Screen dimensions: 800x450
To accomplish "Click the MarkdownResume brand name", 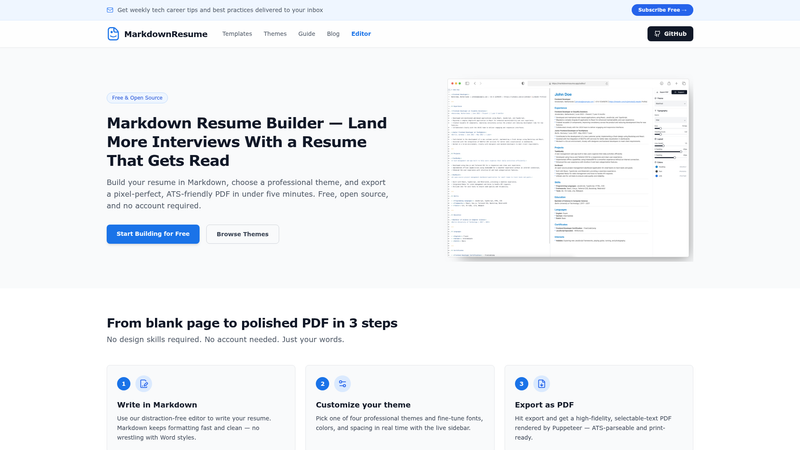I will 166,34.
